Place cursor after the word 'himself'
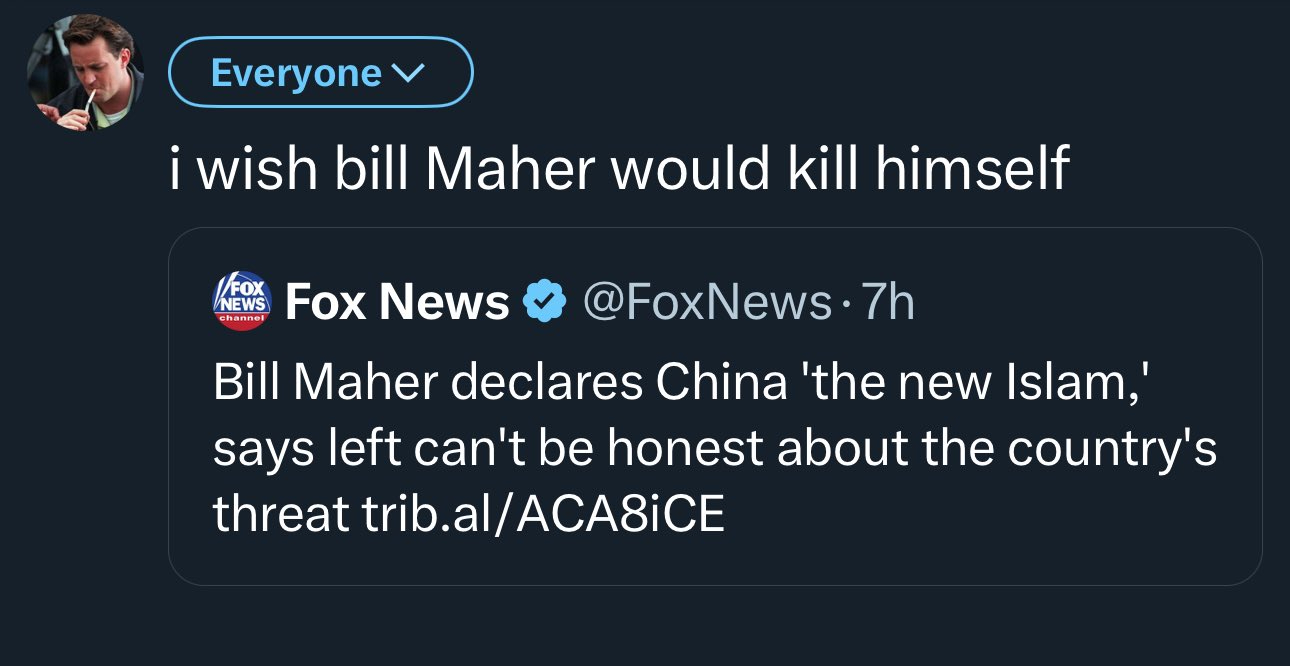This screenshot has height=666, width=1290. click(x=1072, y=167)
